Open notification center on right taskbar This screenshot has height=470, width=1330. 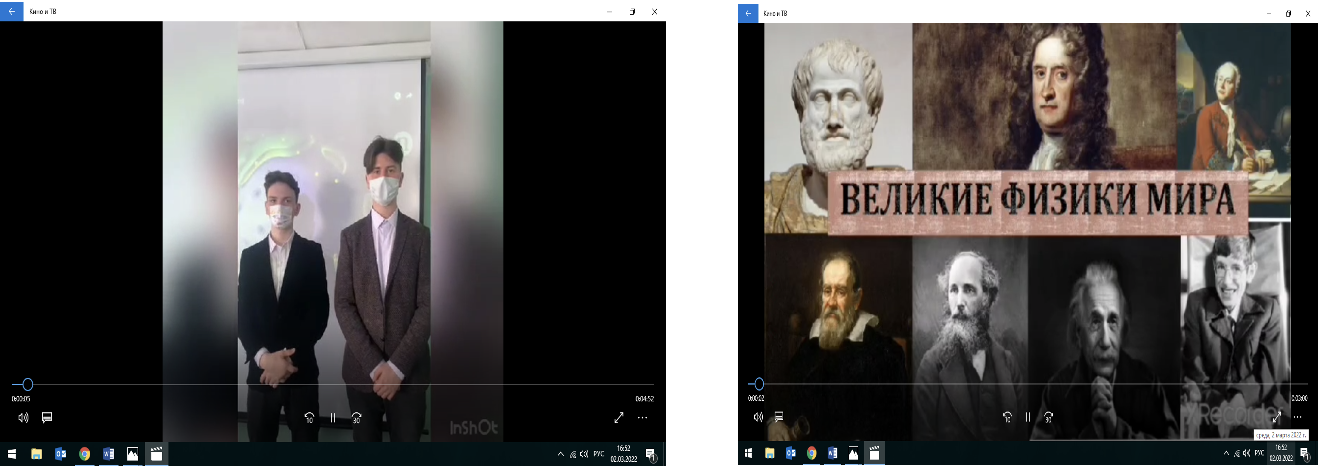pos(1304,454)
